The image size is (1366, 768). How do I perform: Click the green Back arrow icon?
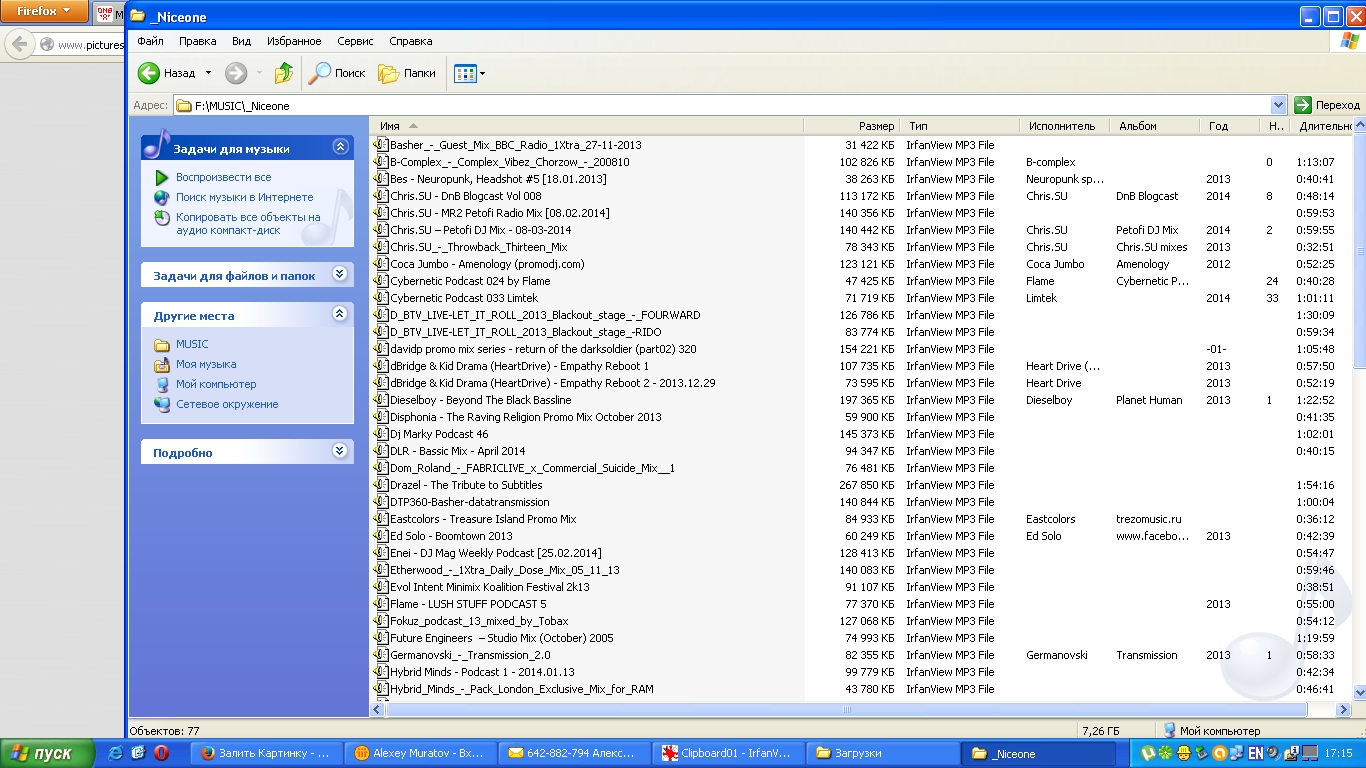point(149,73)
